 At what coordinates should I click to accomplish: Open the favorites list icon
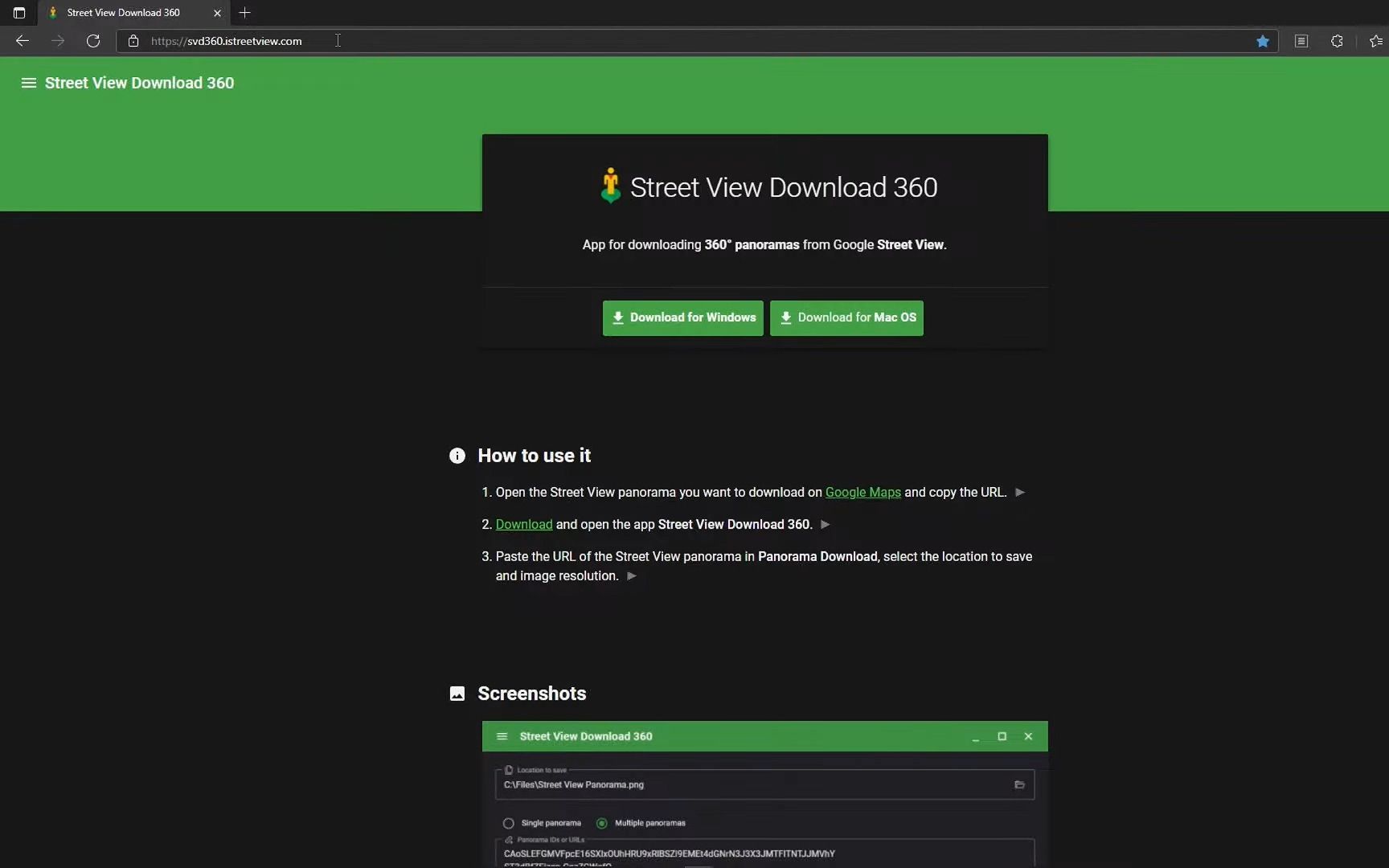click(x=1375, y=41)
